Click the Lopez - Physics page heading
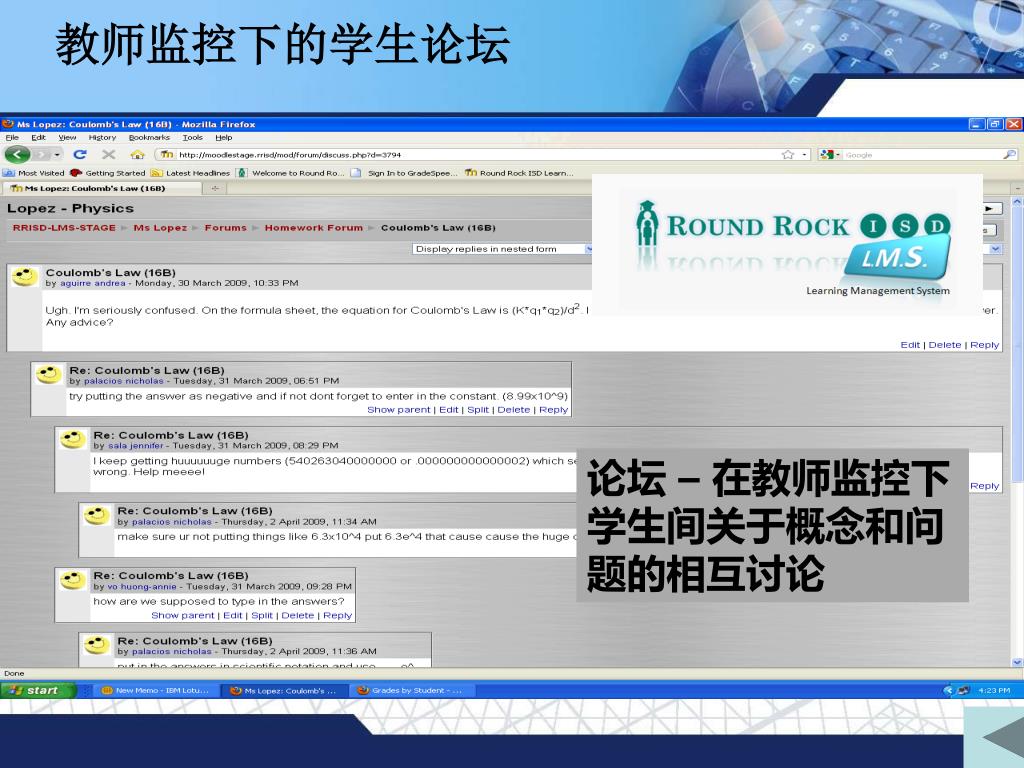 71,208
